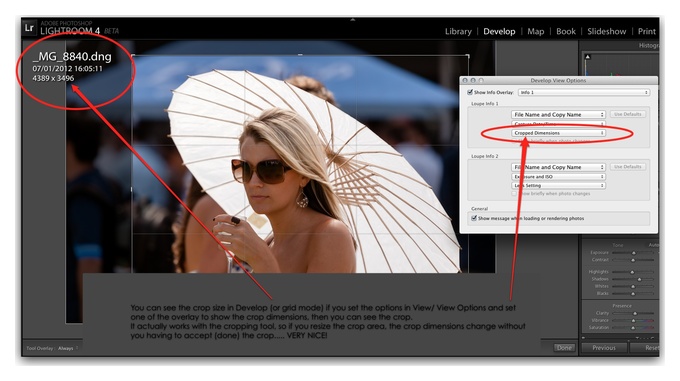This screenshot has height=381, width=680.
Task: Open the Exposure and ISO dropdown
Action: 558,177
